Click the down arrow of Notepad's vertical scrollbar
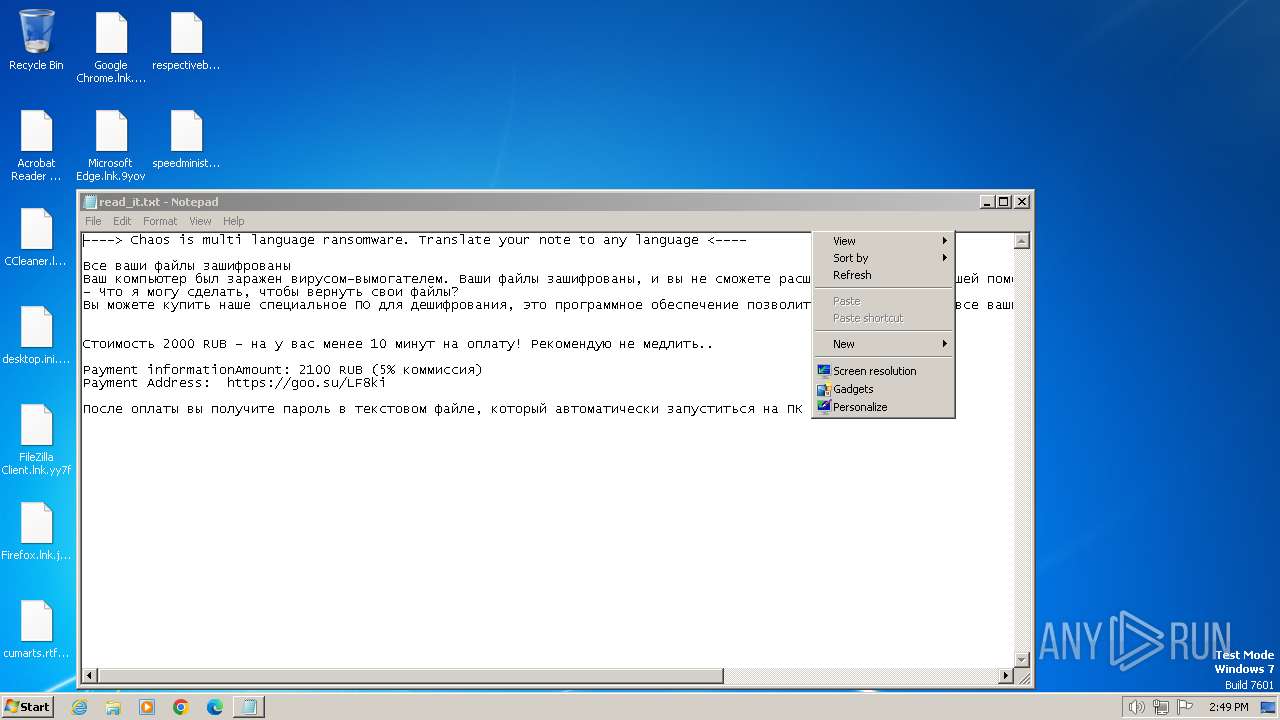 click(1021, 659)
